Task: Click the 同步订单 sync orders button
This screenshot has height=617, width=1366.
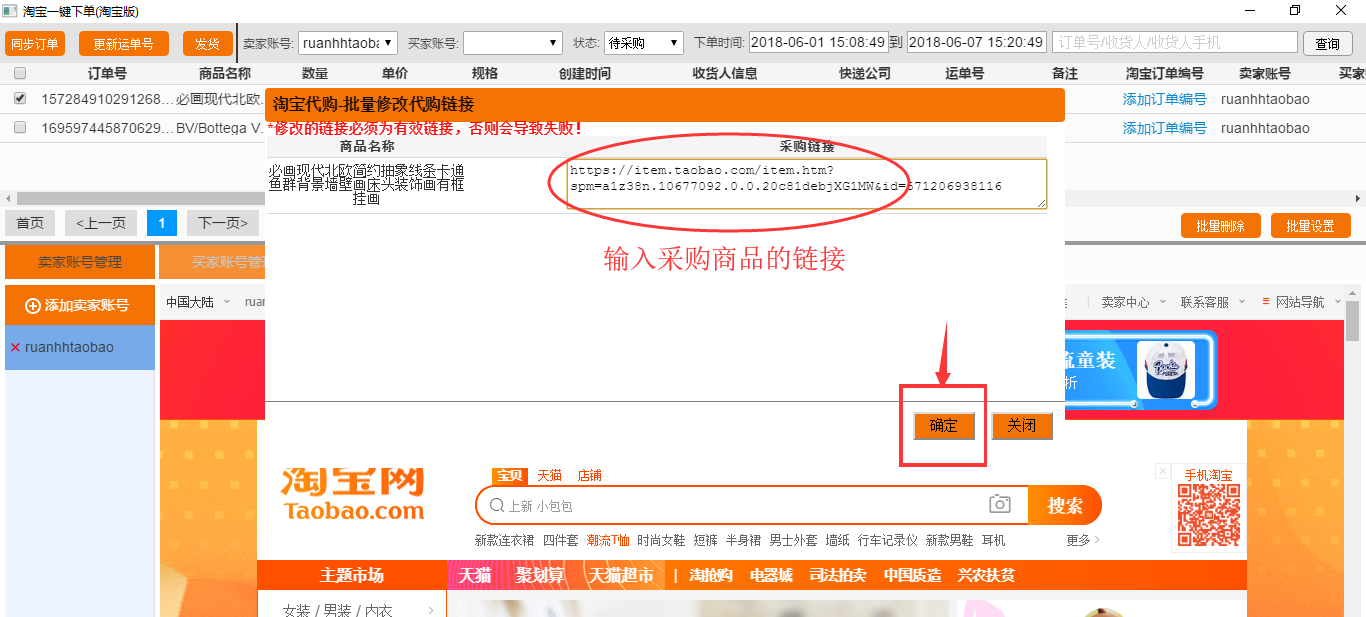Action: [x=36, y=44]
